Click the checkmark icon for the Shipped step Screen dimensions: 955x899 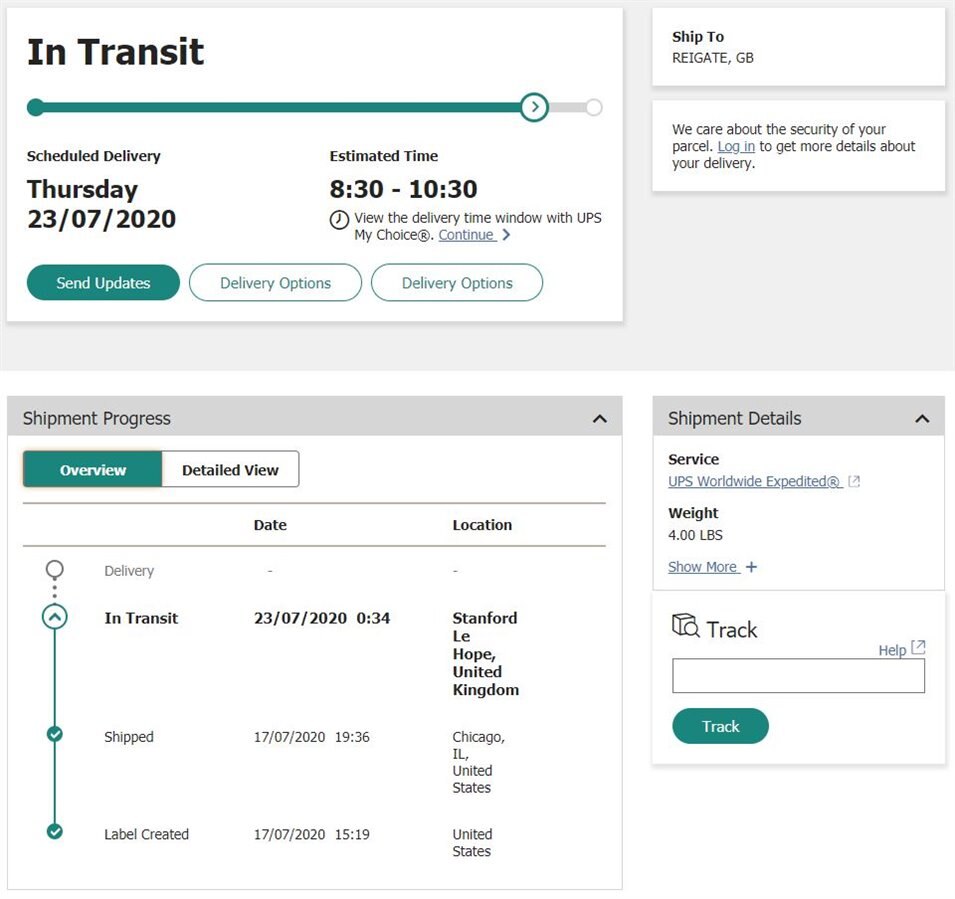click(55, 735)
